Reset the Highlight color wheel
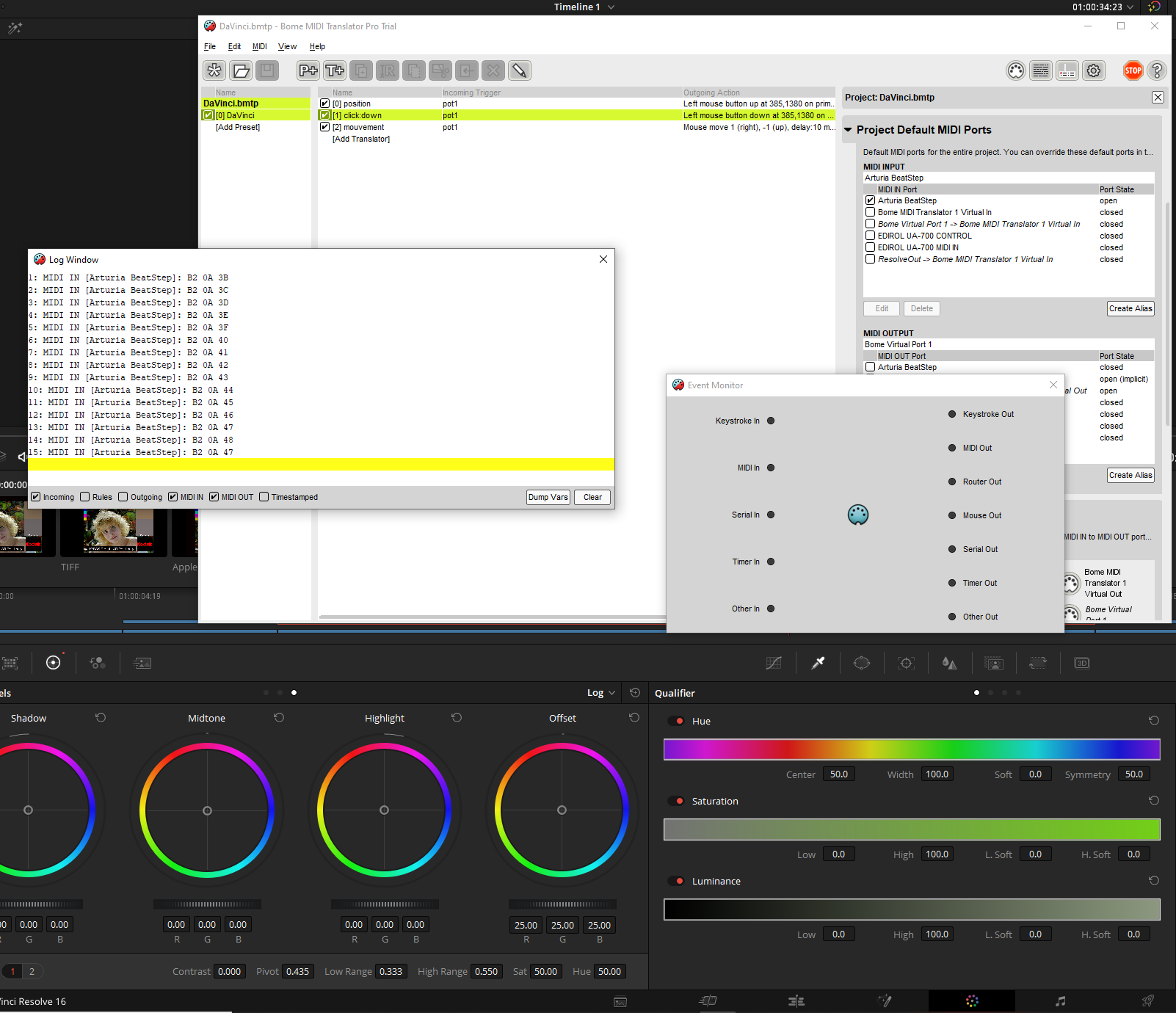The image size is (1176, 1013). pyautogui.click(x=457, y=718)
